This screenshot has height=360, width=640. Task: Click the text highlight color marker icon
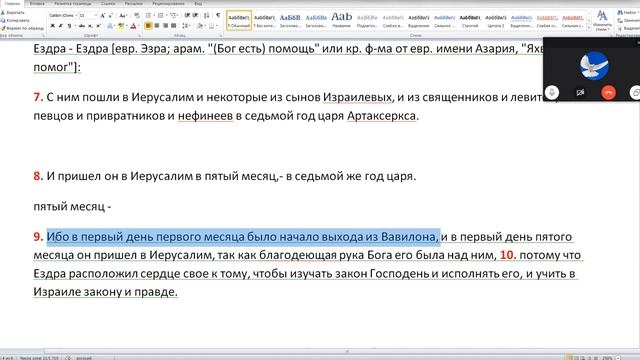[x=120, y=26]
